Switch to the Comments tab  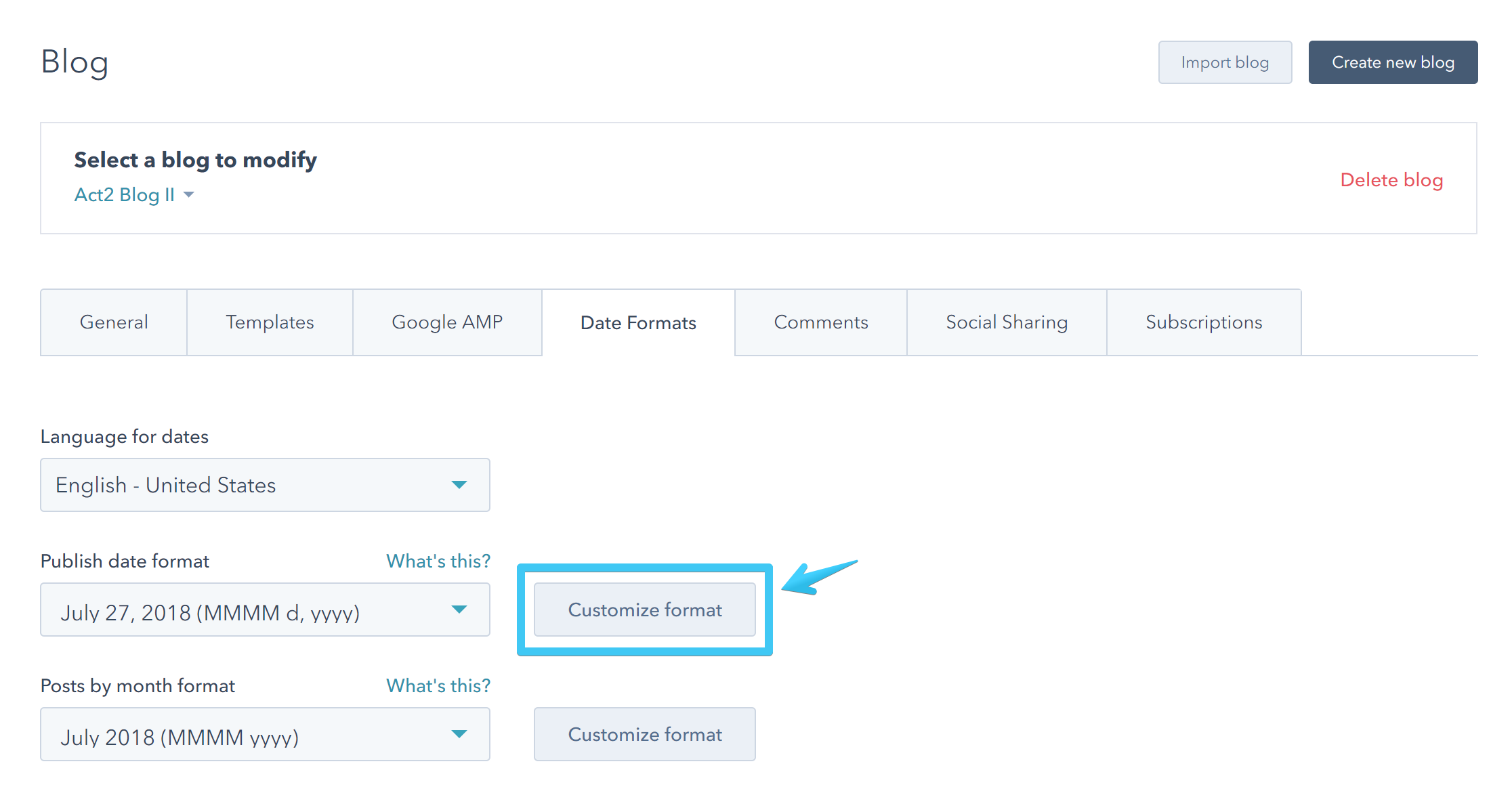click(820, 322)
